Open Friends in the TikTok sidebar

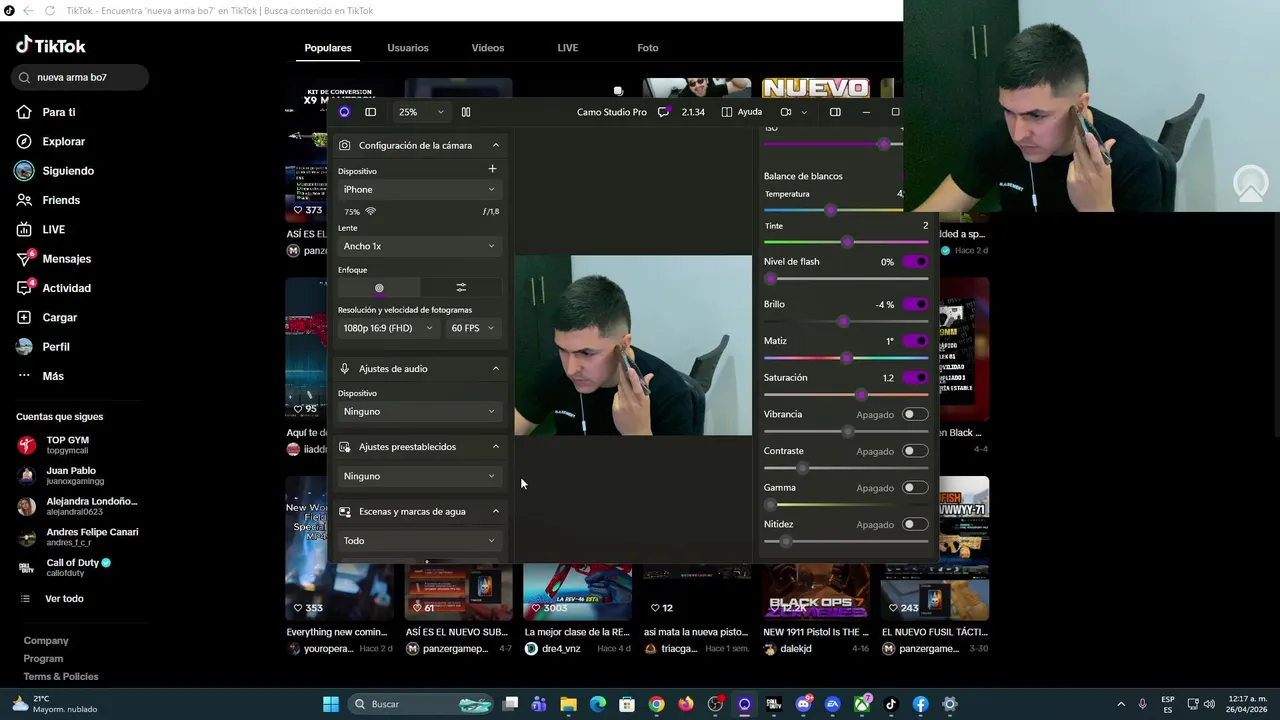click(61, 200)
